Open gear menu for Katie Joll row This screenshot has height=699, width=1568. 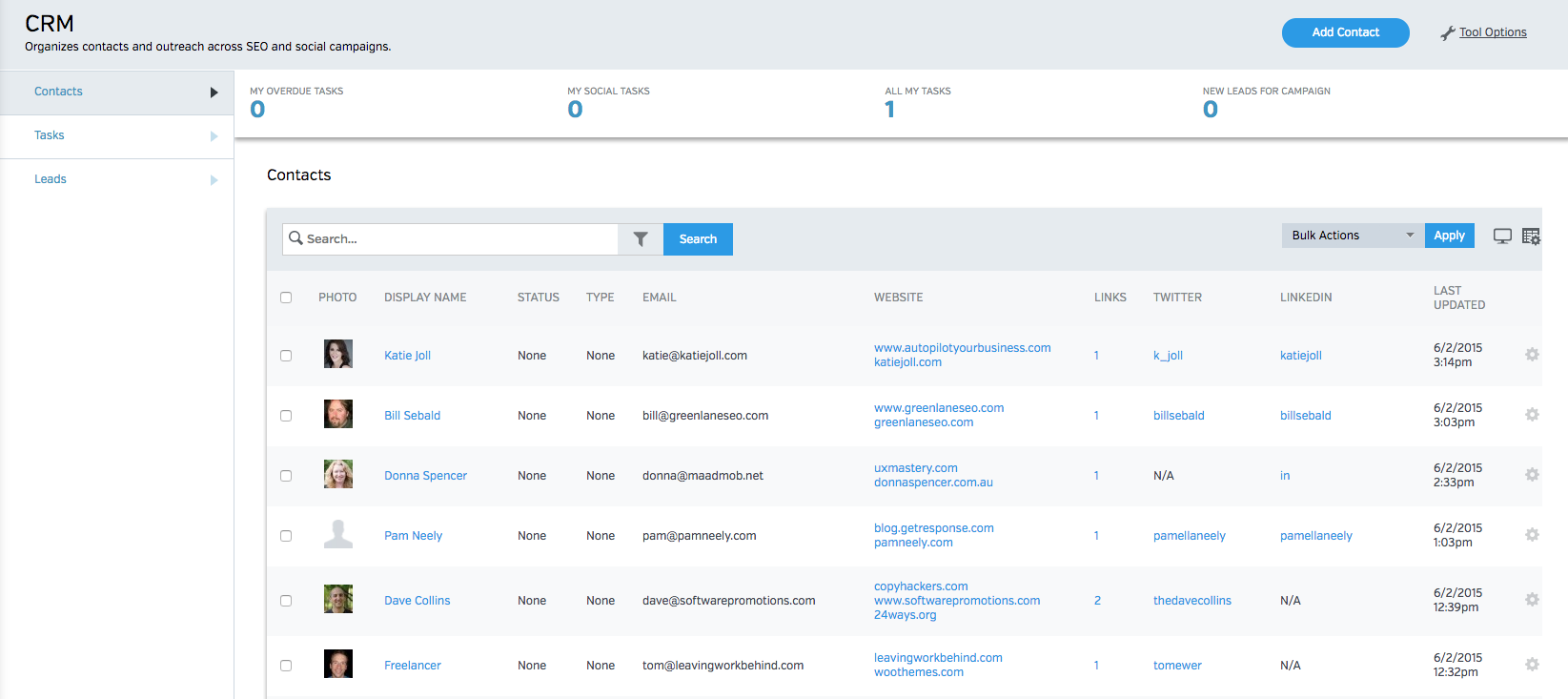(1532, 355)
